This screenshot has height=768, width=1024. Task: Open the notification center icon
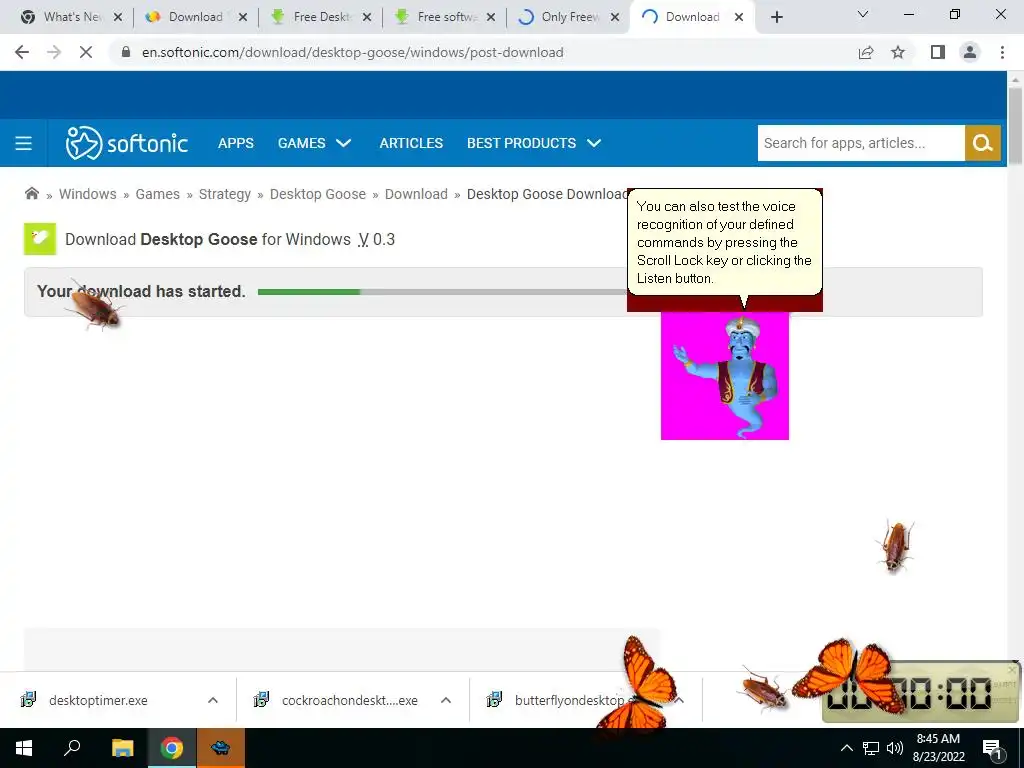[992, 749]
